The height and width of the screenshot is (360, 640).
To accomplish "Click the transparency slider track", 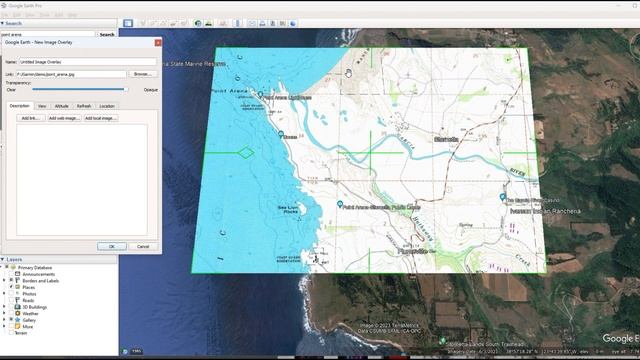I will tap(80, 89).
